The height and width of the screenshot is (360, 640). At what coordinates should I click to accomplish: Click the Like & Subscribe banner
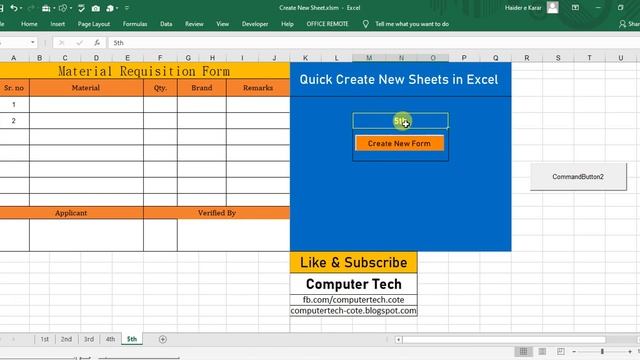coord(353,262)
